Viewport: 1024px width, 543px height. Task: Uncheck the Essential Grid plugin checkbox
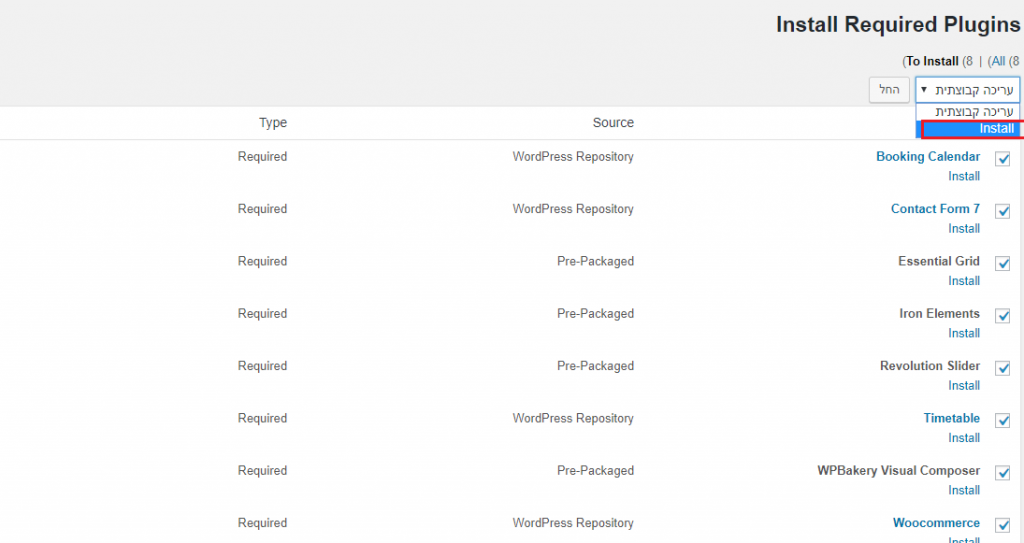tap(1002, 263)
